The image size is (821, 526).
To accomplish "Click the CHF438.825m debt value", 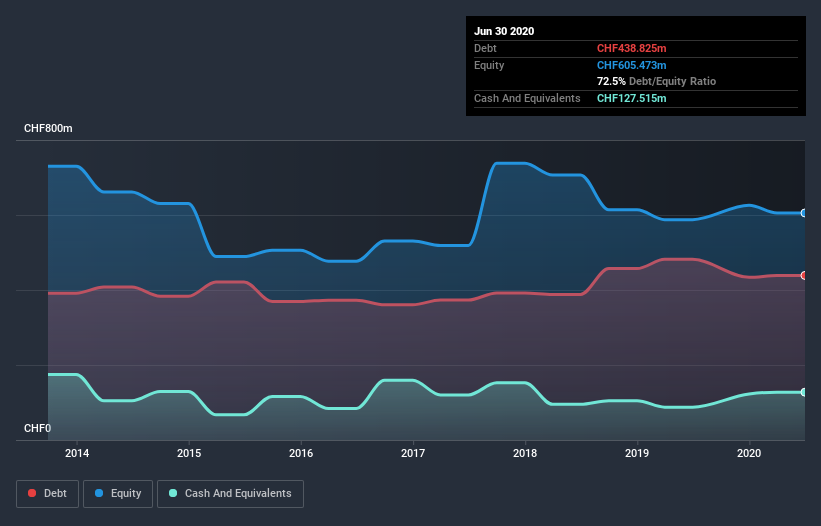I will (631, 48).
